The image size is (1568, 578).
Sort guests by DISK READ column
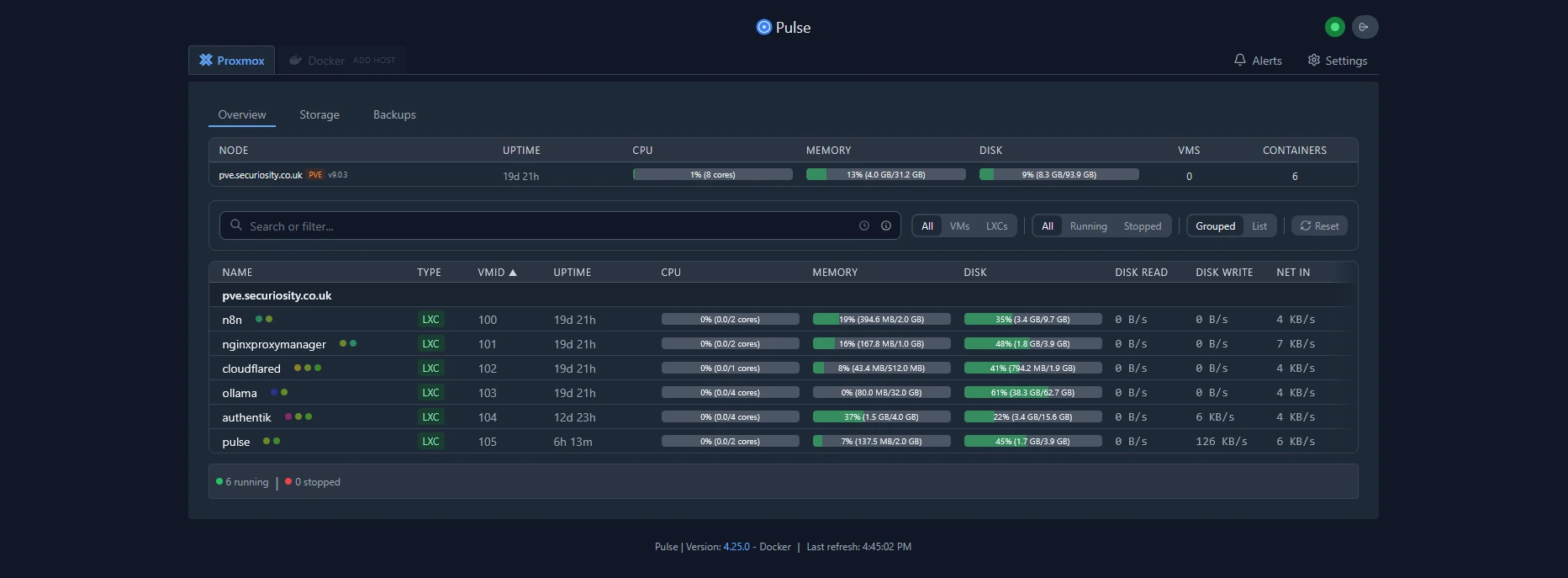pos(1141,273)
